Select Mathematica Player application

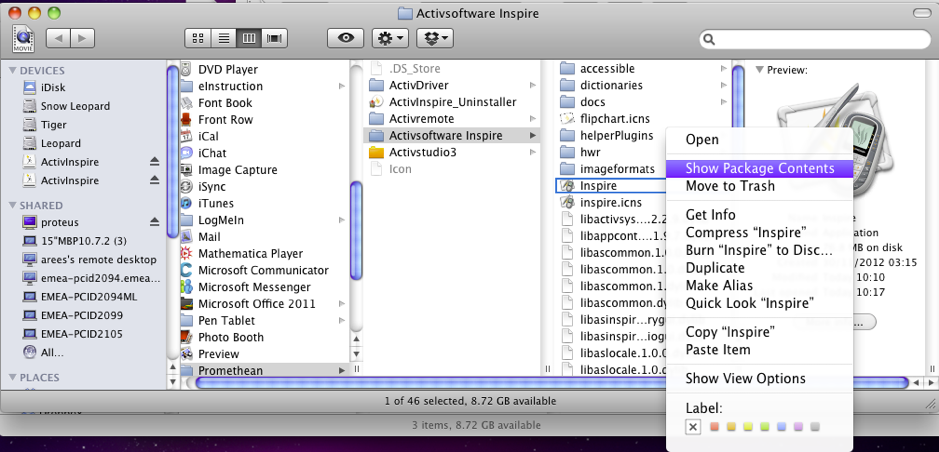pyautogui.click(x=250, y=254)
